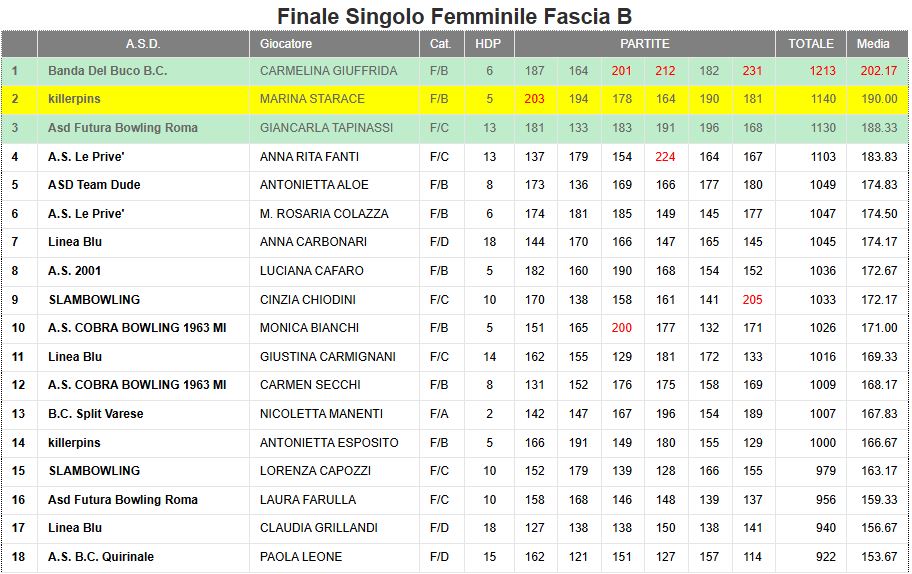The height and width of the screenshot is (574, 912).
Task: Select the Cat. column header
Action: [x=440, y=44]
